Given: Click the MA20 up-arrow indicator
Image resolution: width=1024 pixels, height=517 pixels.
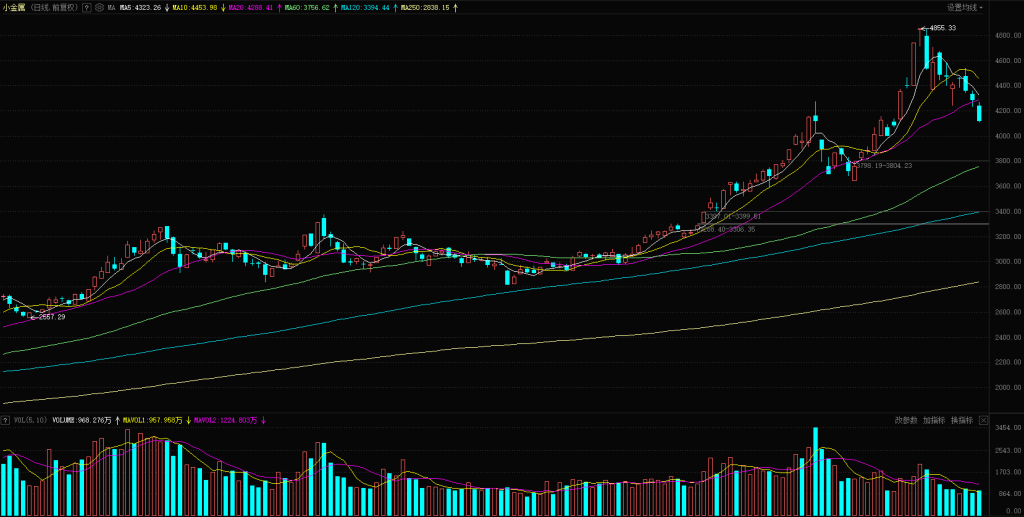Looking at the screenshot, I should (278, 7).
